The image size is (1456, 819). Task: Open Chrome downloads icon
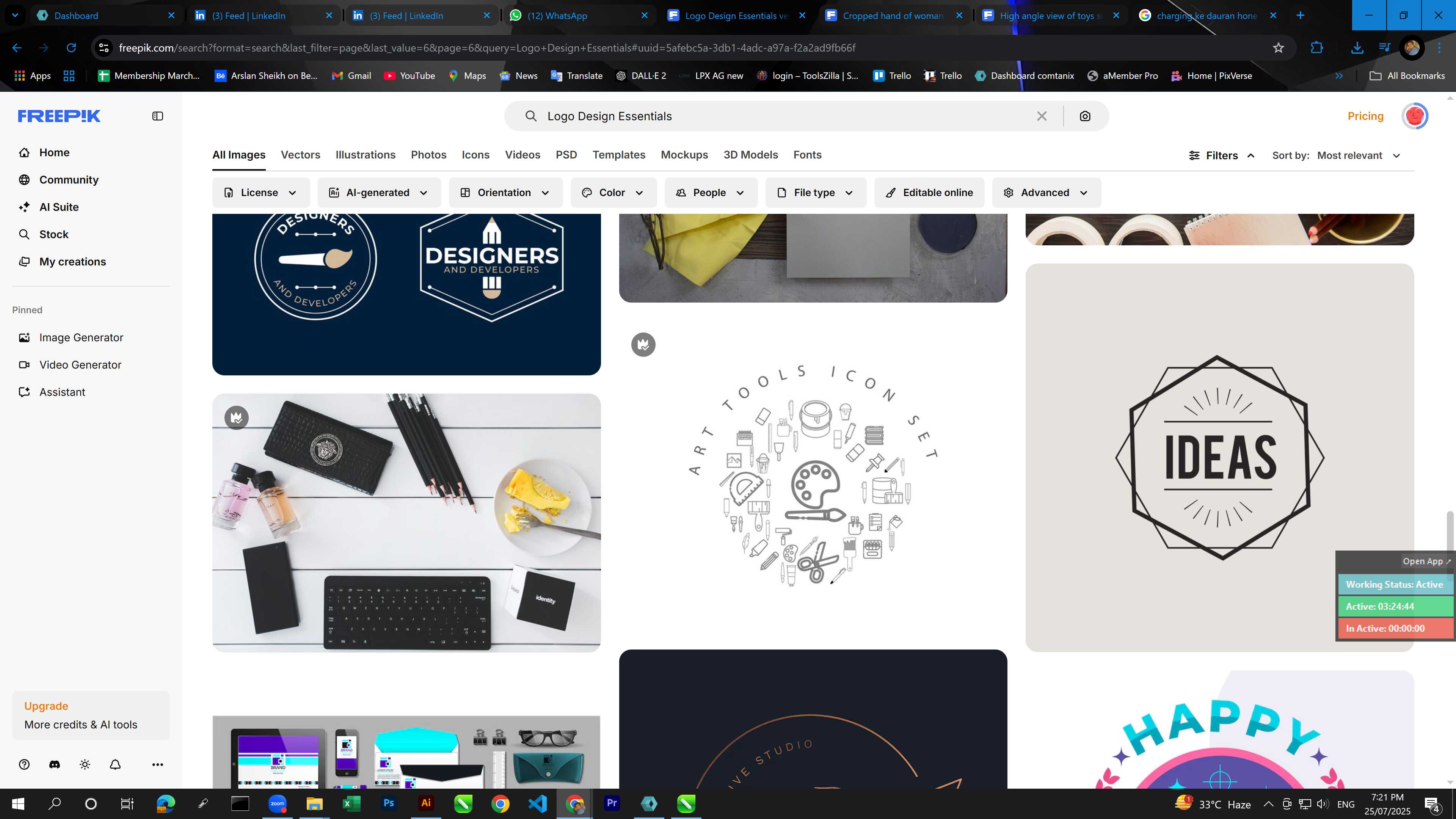pyautogui.click(x=1357, y=48)
